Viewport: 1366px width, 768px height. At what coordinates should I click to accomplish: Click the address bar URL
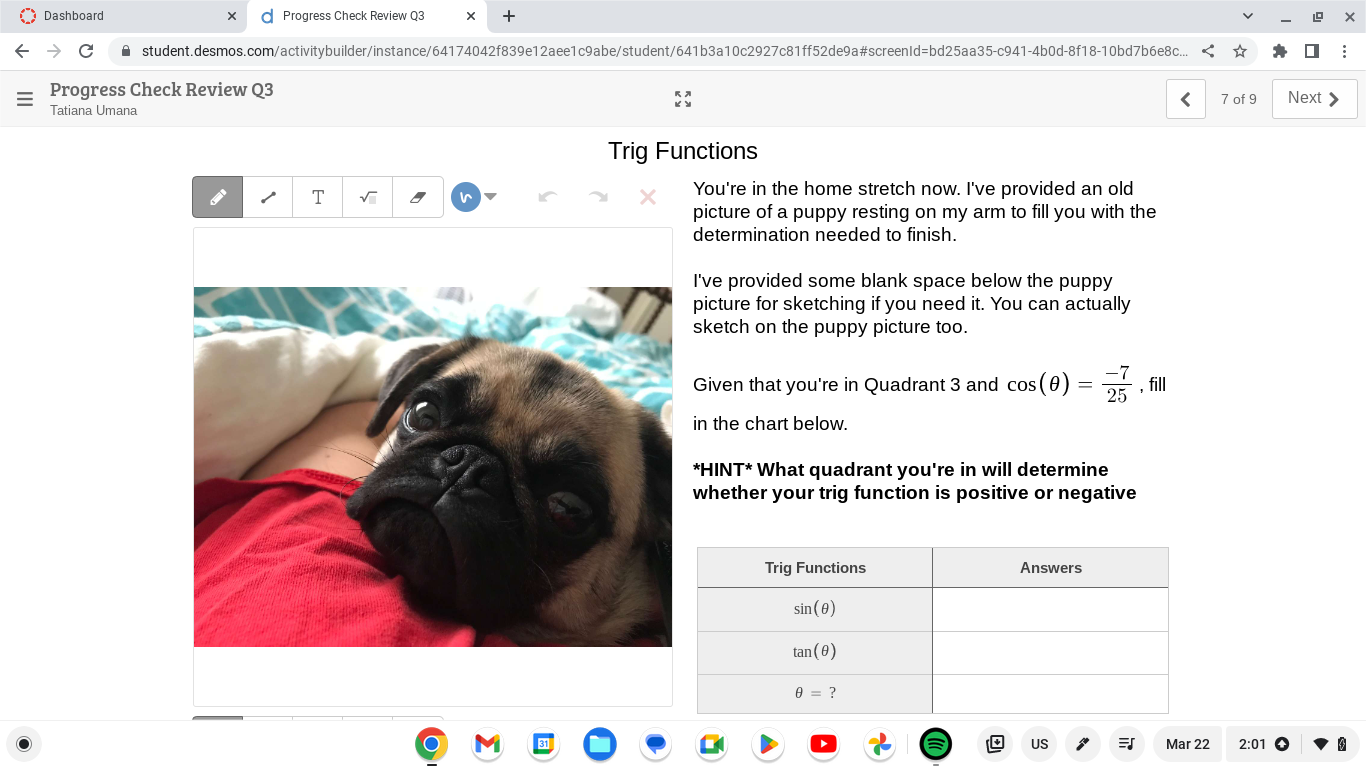(665, 51)
